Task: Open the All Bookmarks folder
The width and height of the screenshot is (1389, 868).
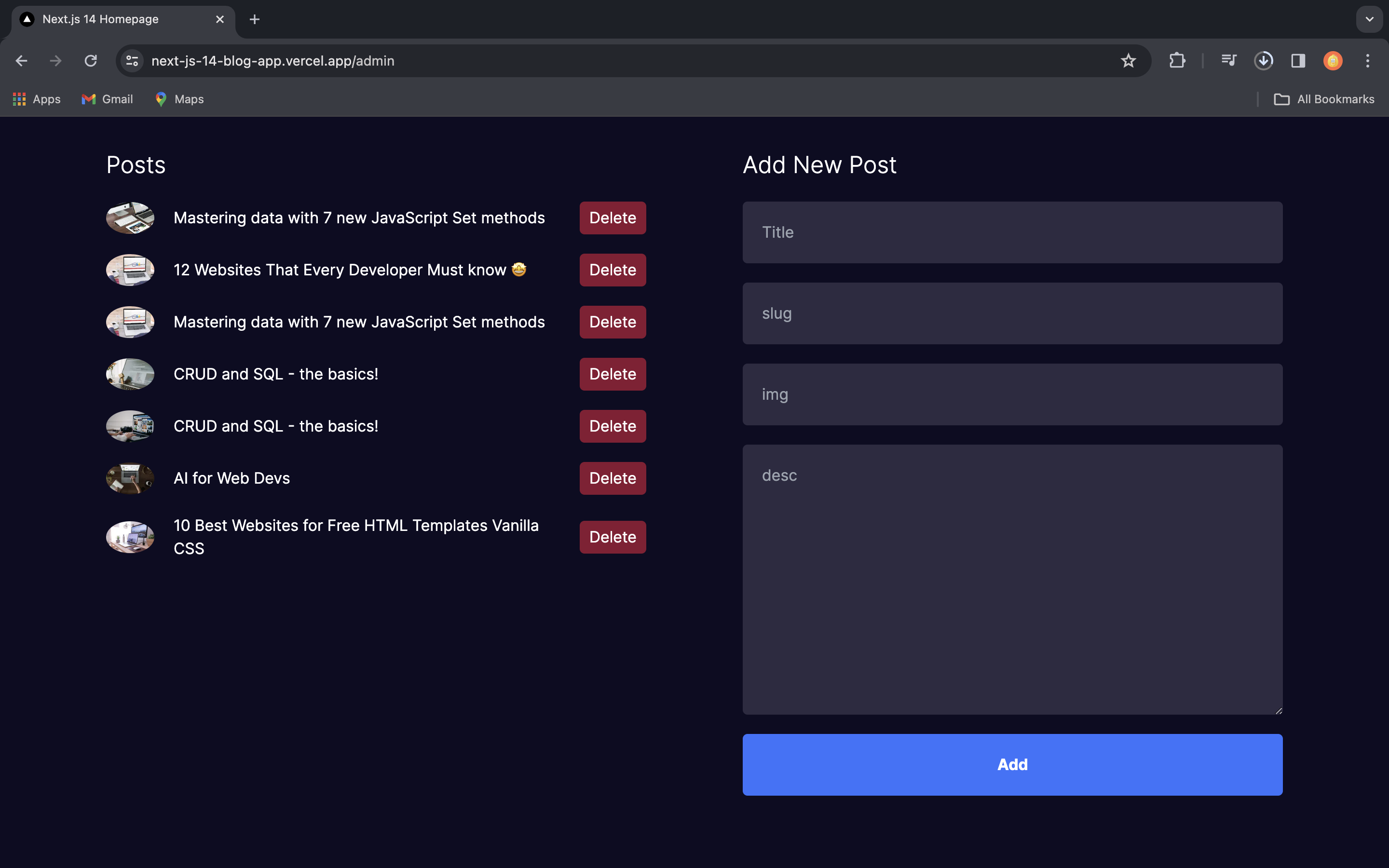Action: pos(1323,99)
